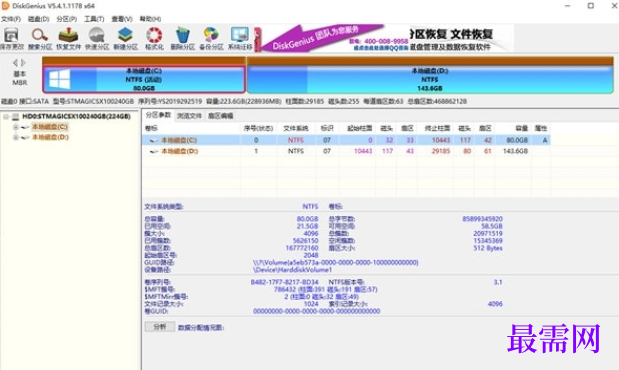Viewport: 619px width, 370px height.
Task: Collapse the HD0:STMAGICSX100240GB tree node
Action: tap(6, 117)
